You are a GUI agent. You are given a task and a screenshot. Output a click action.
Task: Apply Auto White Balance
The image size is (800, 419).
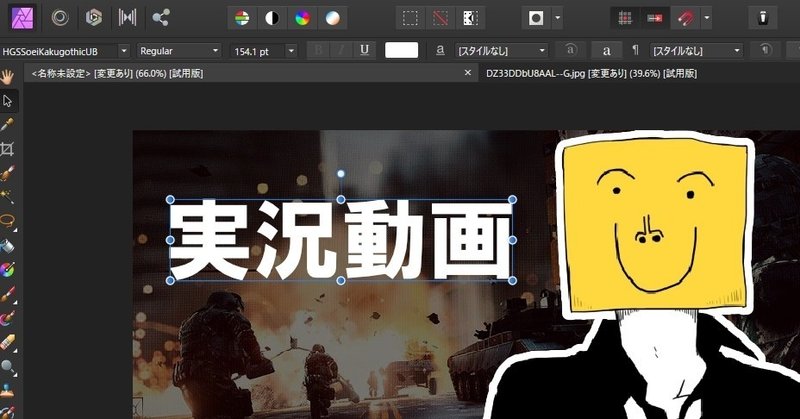(332, 18)
